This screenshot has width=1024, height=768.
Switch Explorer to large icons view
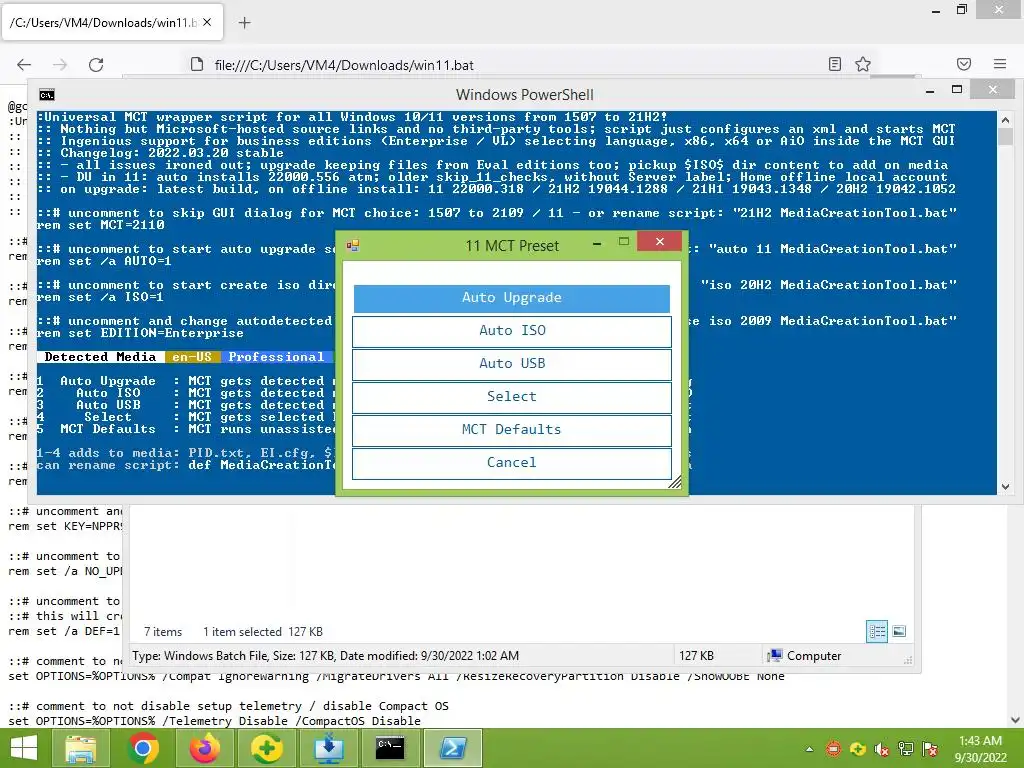(x=899, y=631)
